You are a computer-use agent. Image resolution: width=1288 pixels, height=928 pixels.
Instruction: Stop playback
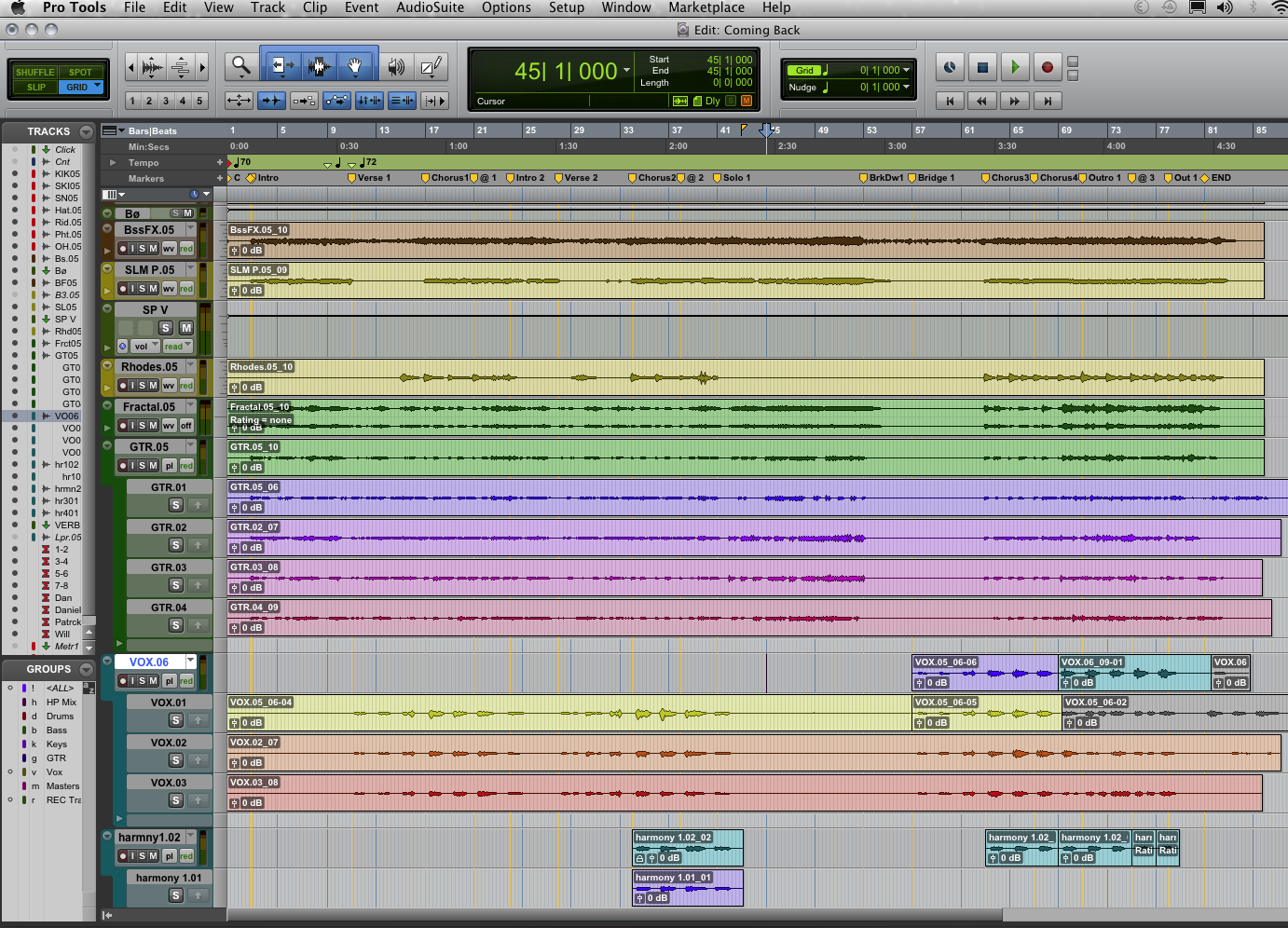982,67
